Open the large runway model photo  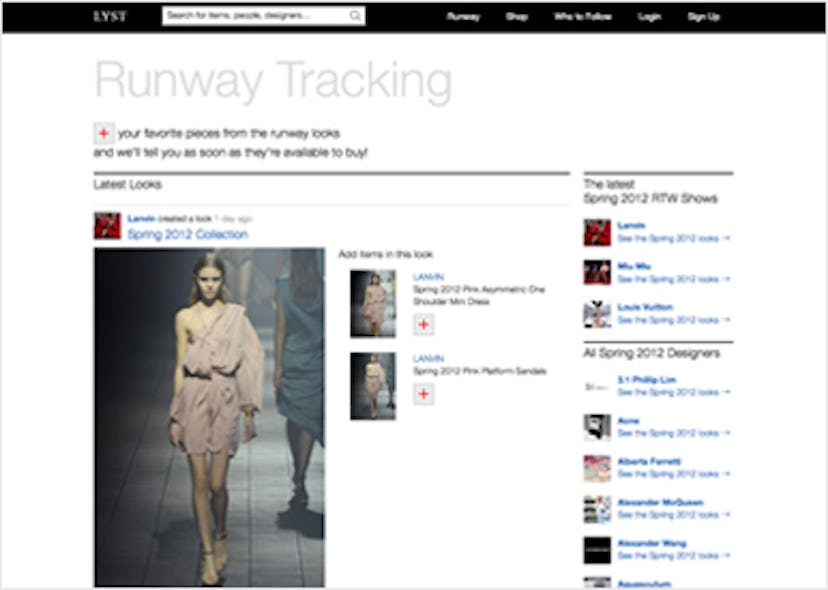(x=209, y=417)
